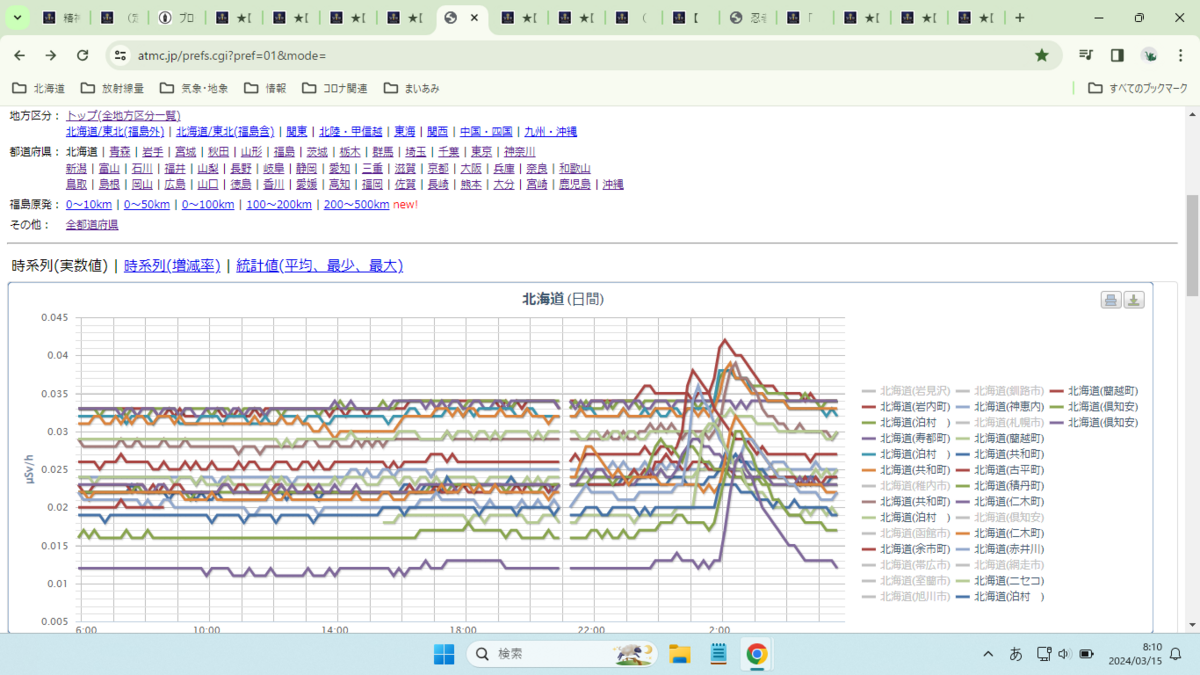Expand the tab search dropdown arrow
The image size is (1200, 675).
pos(17,18)
